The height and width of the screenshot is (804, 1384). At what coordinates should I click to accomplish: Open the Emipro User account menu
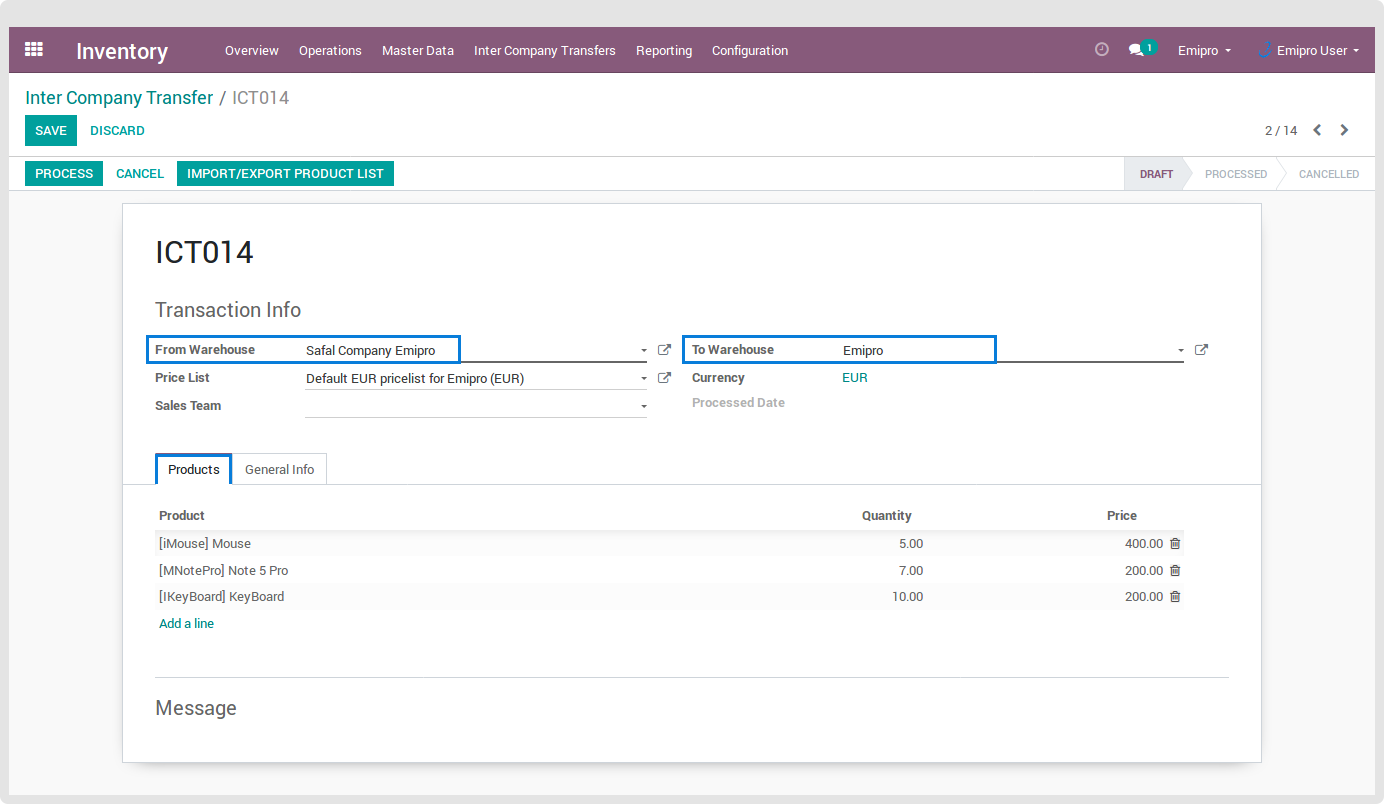point(1310,50)
